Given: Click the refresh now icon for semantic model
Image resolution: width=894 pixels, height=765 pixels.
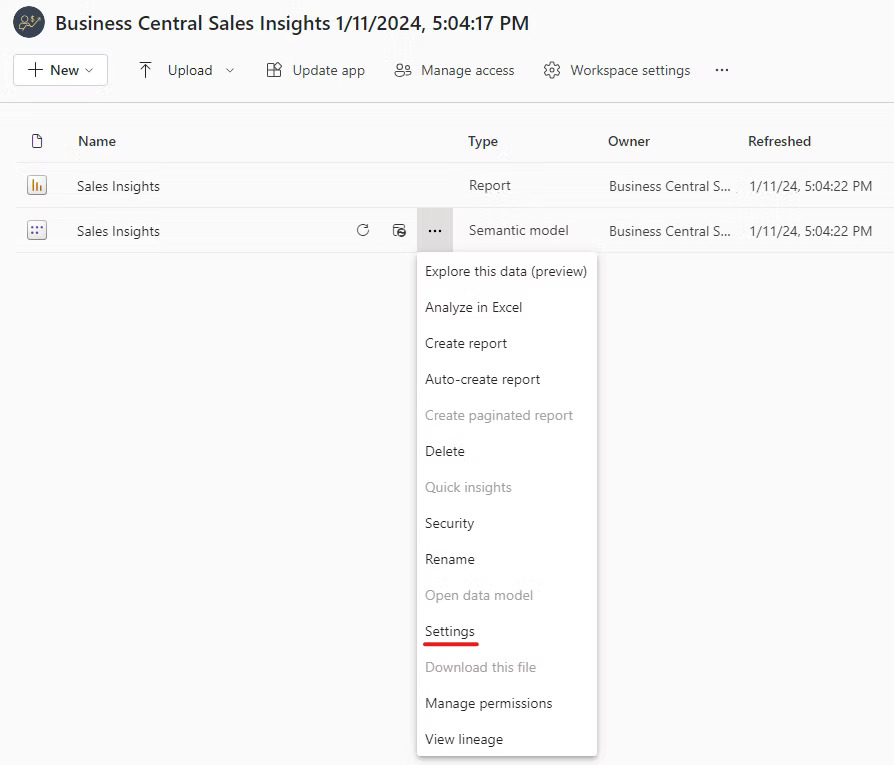Looking at the screenshot, I should click(363, 230).
